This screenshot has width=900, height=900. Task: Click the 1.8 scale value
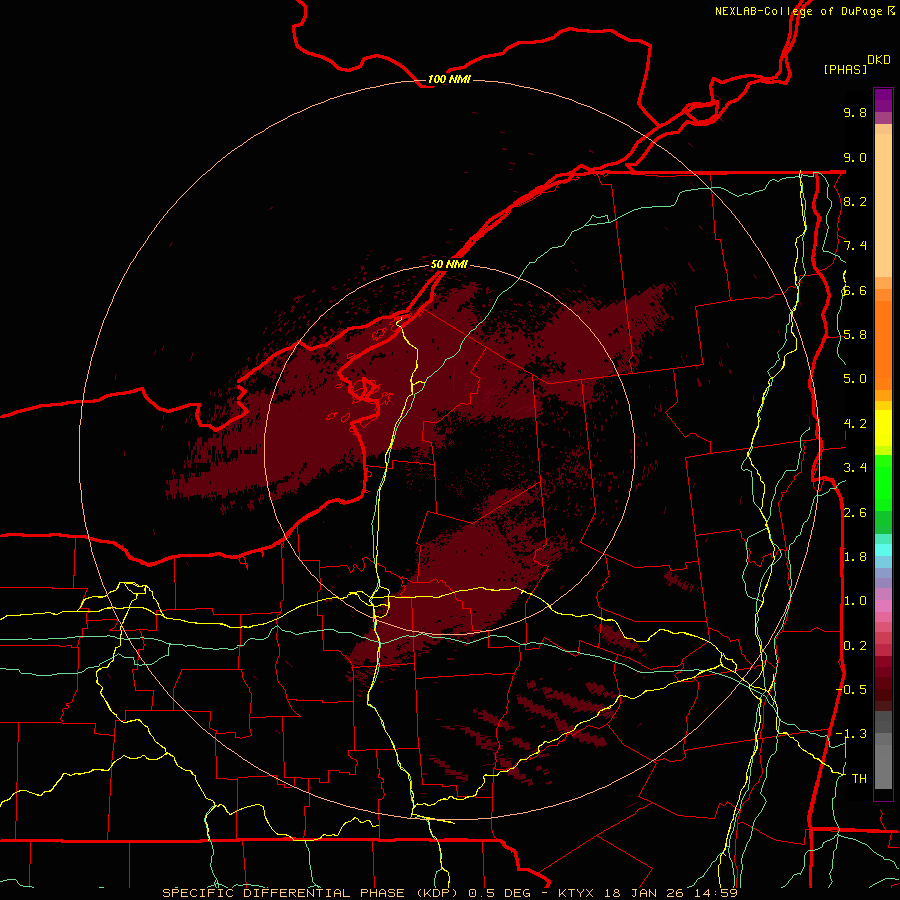[x=855, y=557]
